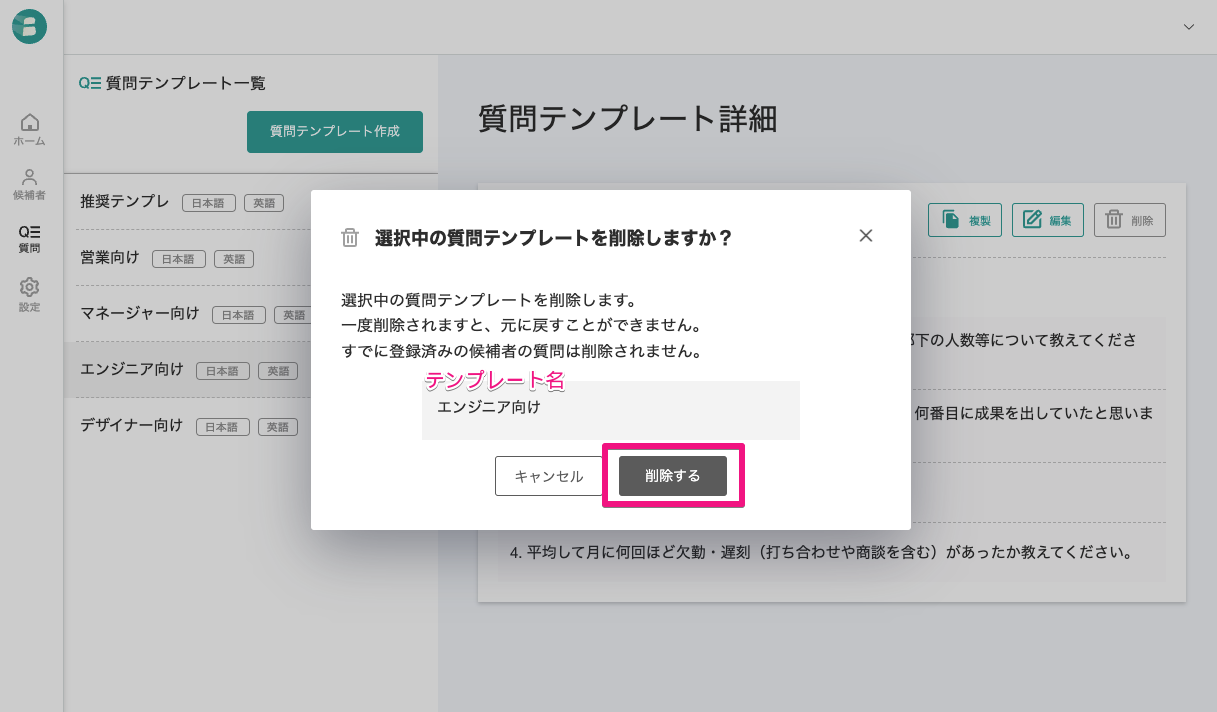The width and height of the screenshot is (1217, 712).
Task: Click the 複製 duplicate button
Action: coord(965,220)
